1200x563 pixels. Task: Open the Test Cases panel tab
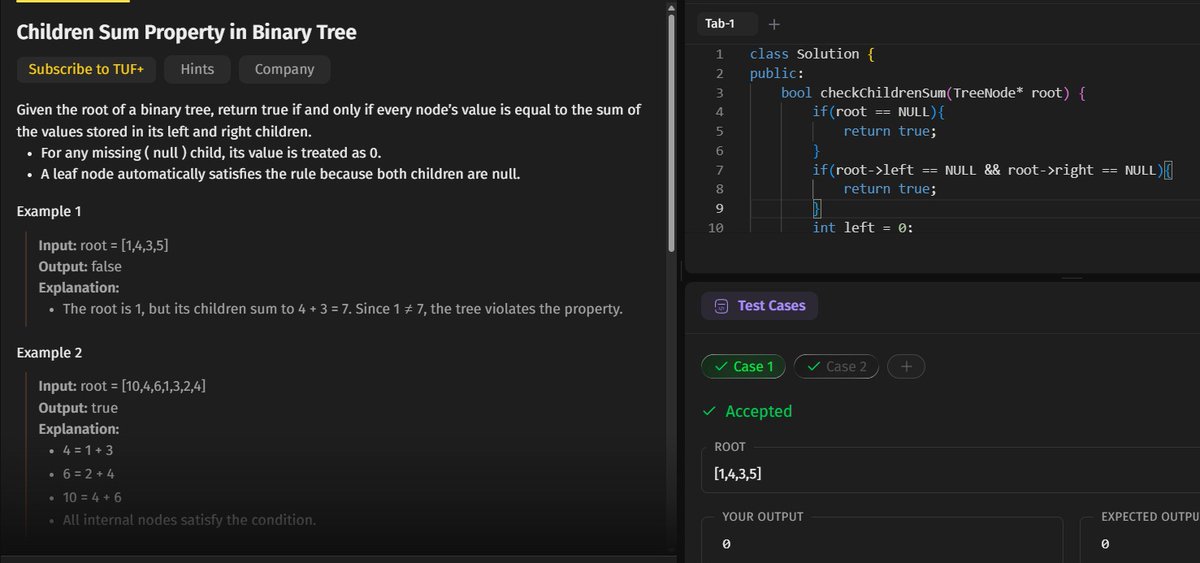pos(760,306)
